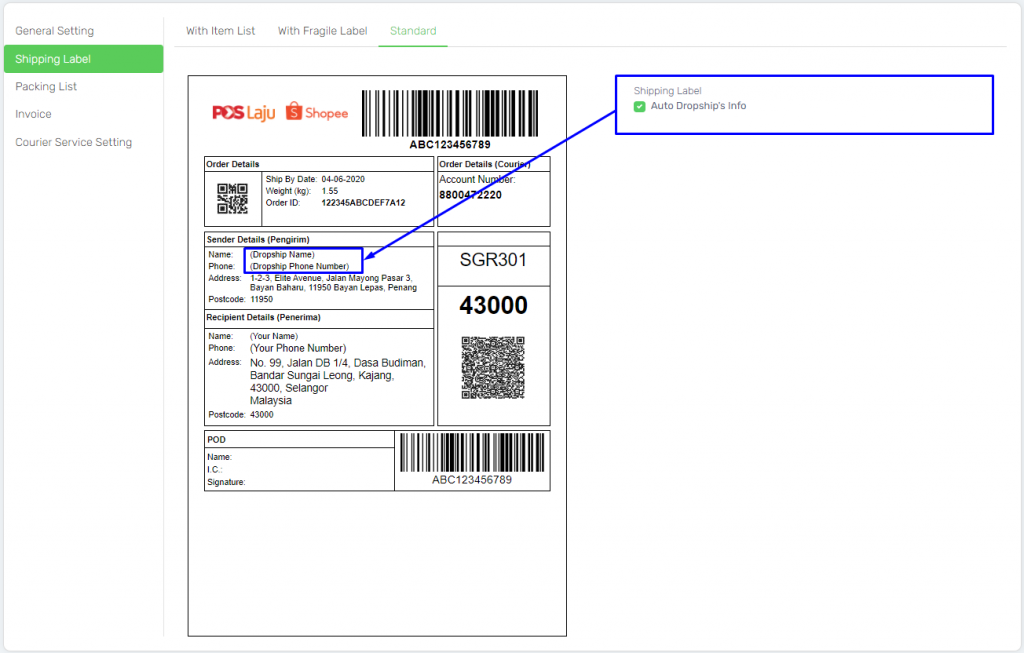This screenshot has width=1024, height=653.
Task: Select Courier Service Setting from sidebar
Action: (x=71, y=142)
